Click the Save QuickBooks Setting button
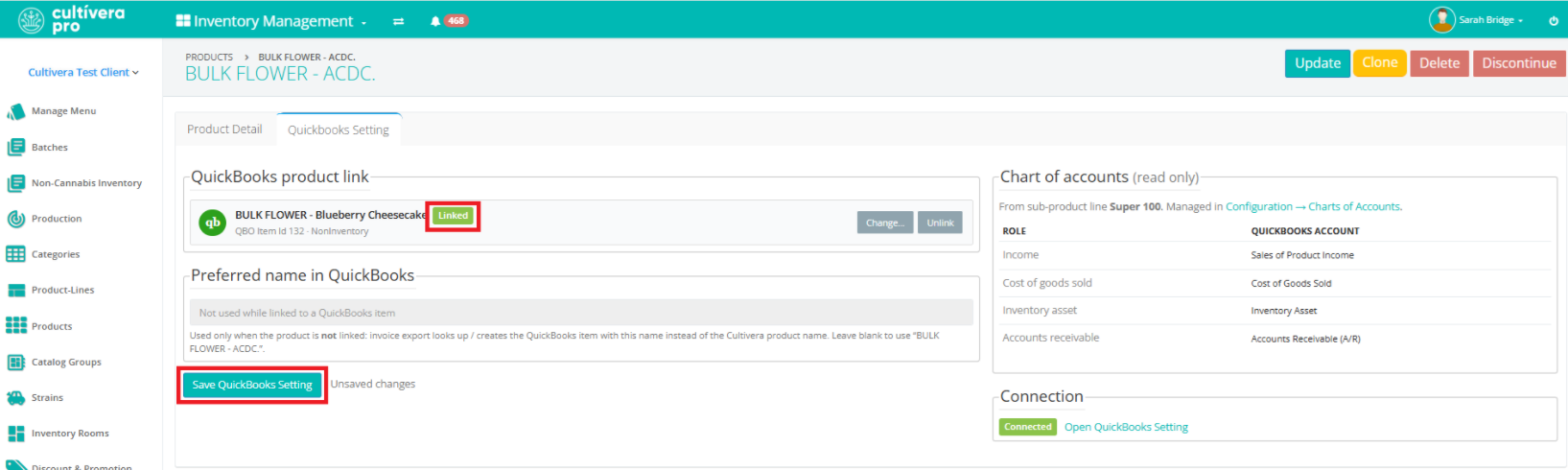The image size is (1568, 470). (x=252, y=385)
